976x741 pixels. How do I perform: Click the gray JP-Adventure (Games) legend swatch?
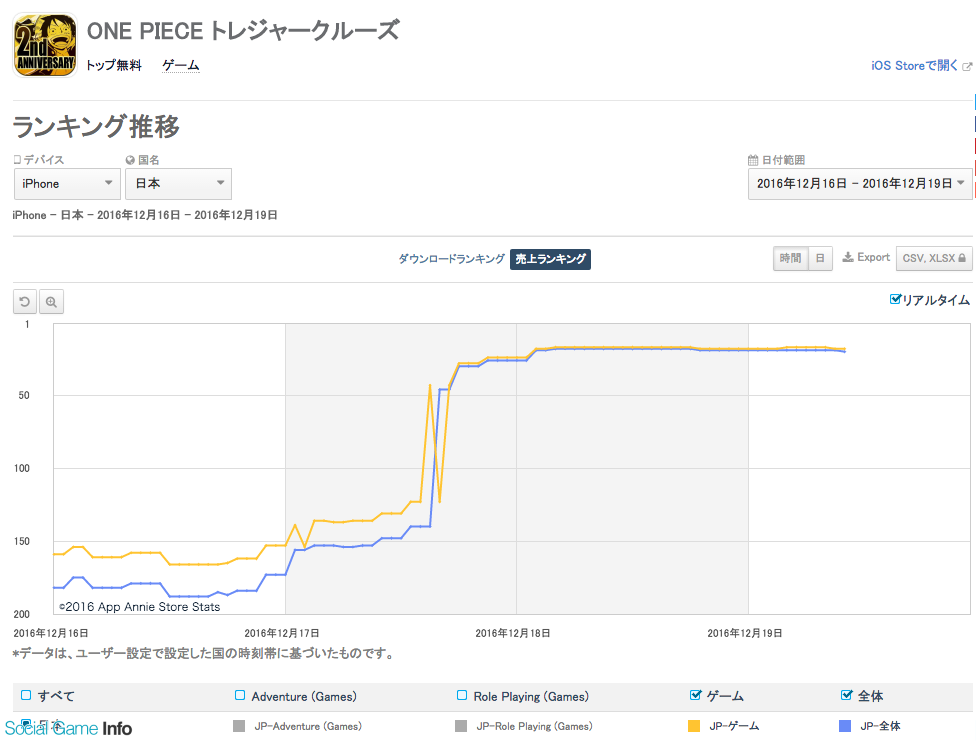tap(239, 726)
